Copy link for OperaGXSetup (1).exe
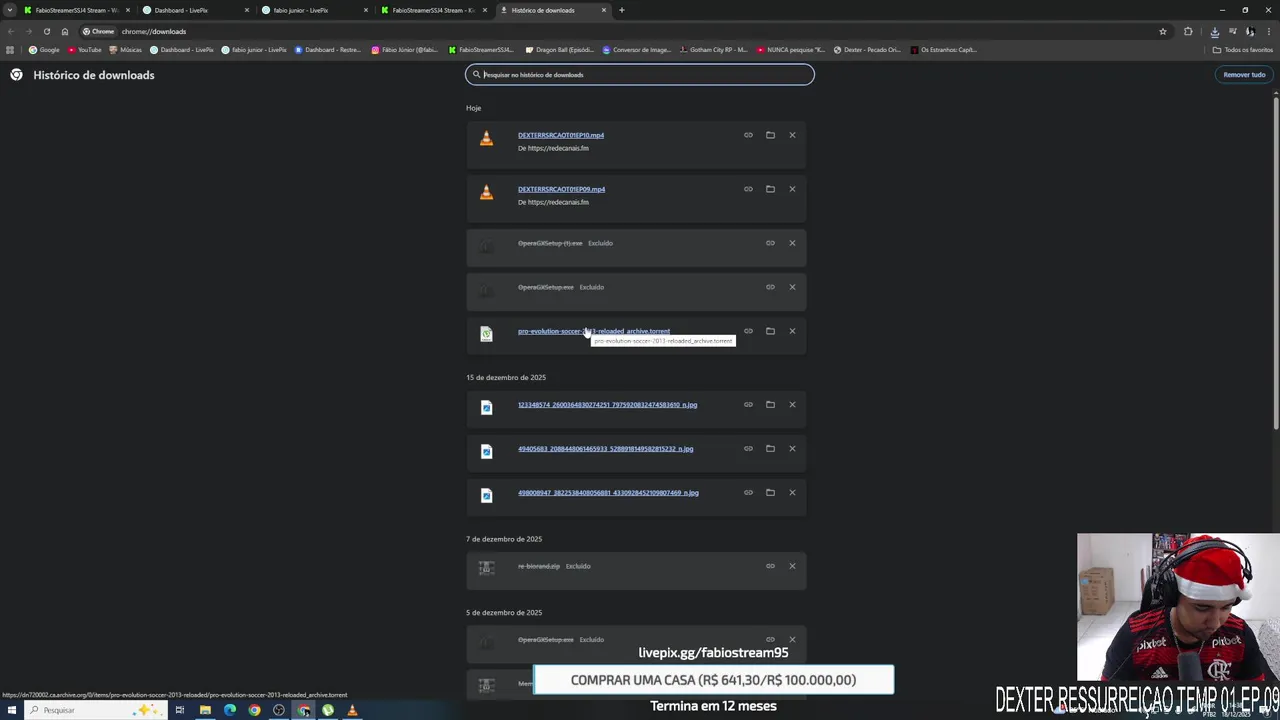Image resolution: width=1280 pixels, height=720 pixels. tap(770, 243)
